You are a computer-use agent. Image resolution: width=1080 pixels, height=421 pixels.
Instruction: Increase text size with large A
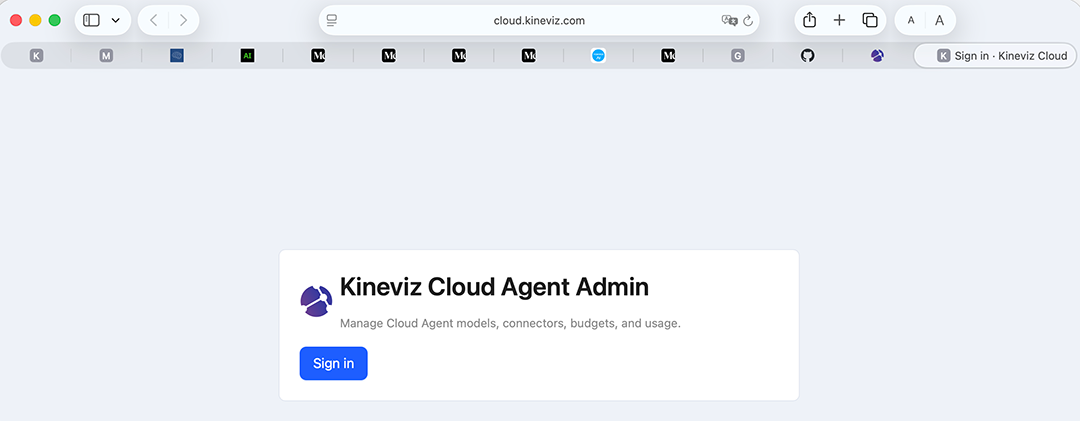coord(939,21)
